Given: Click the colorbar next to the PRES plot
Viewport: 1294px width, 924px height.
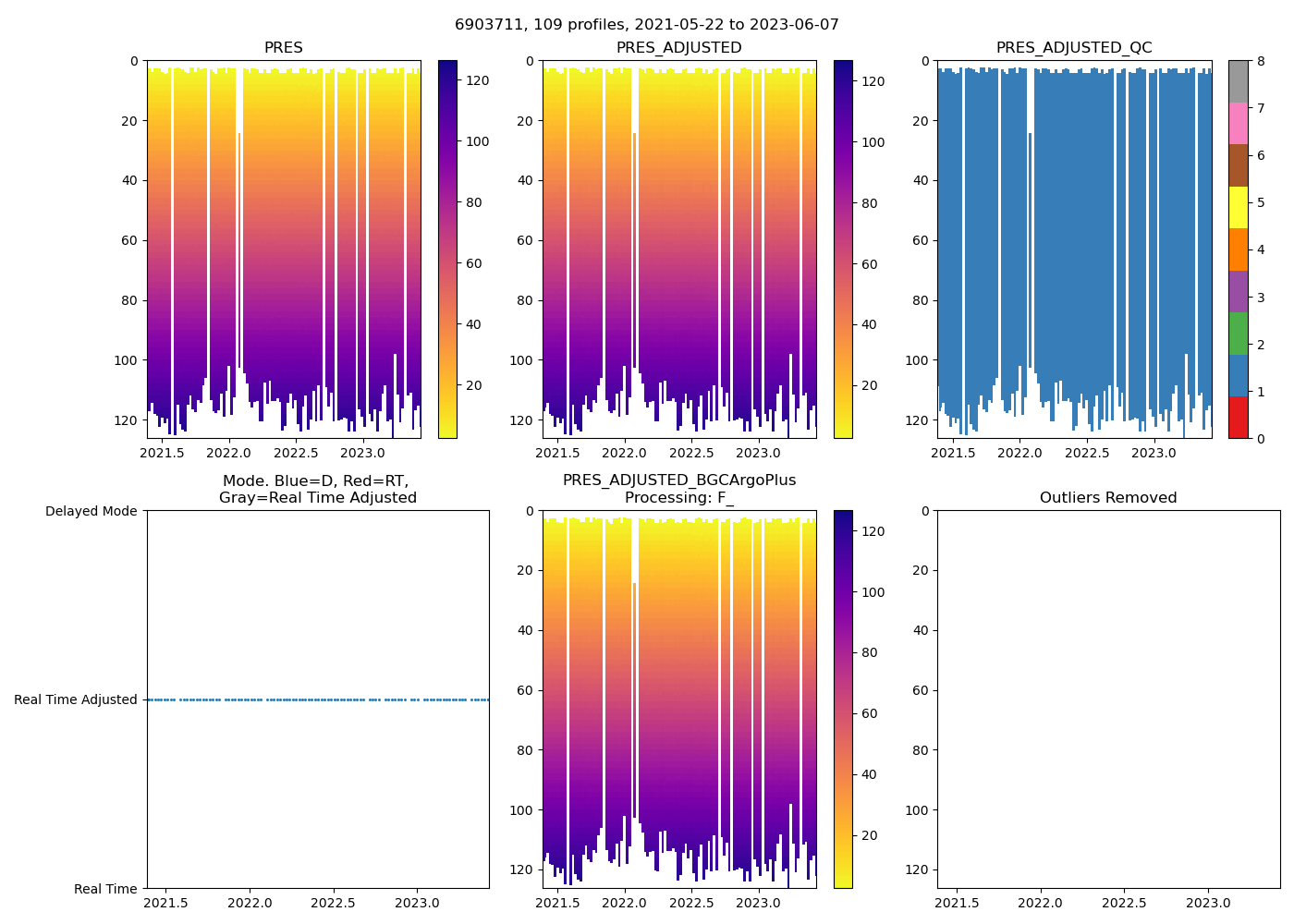Looking at the screenshot, I should click(447, 249).
